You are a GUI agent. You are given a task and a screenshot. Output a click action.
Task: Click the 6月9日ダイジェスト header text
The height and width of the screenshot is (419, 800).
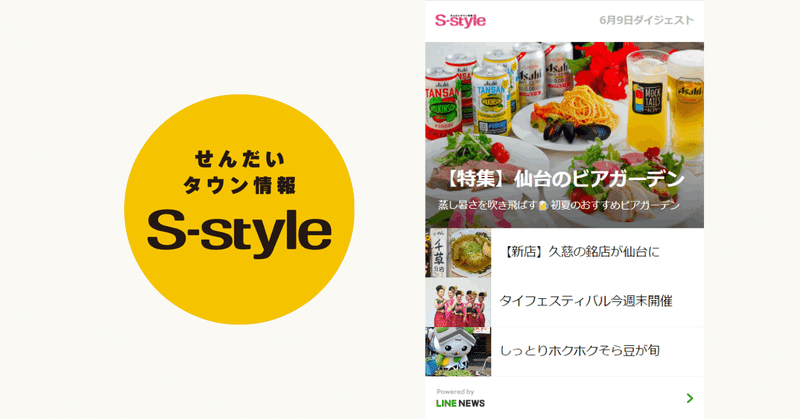[x=646, y=20]
